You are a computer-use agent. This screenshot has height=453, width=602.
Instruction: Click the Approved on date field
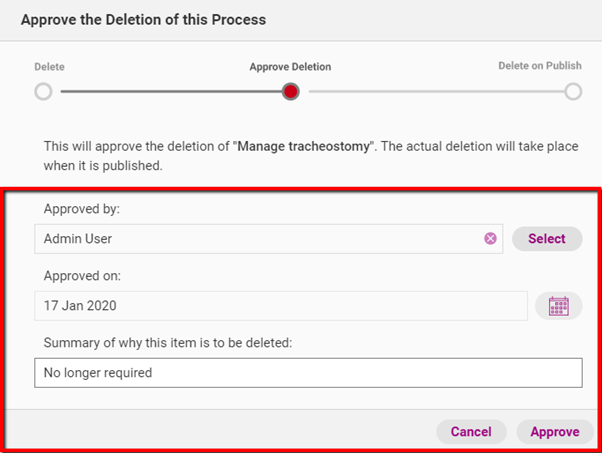280,306
